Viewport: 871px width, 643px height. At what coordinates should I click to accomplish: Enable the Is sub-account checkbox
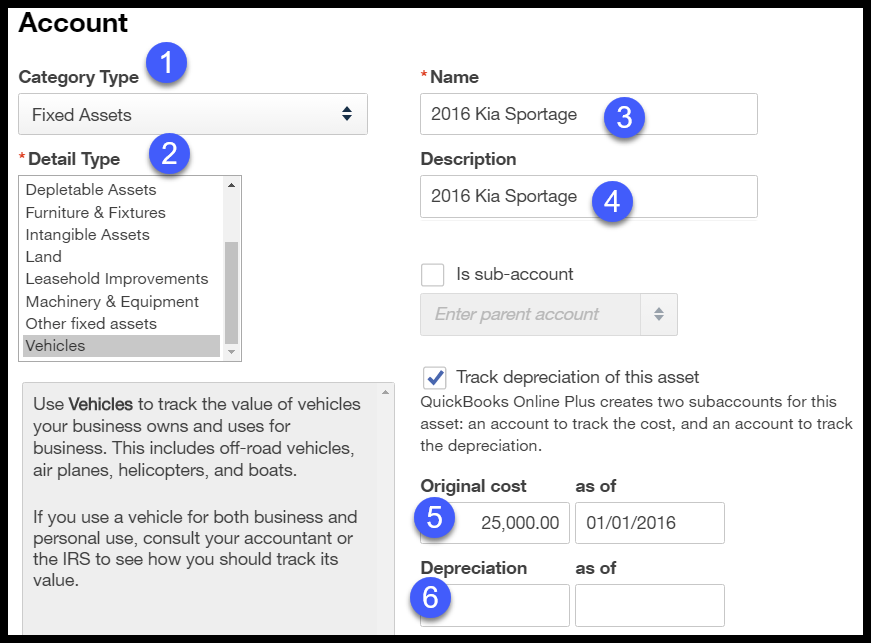point(433,274)
